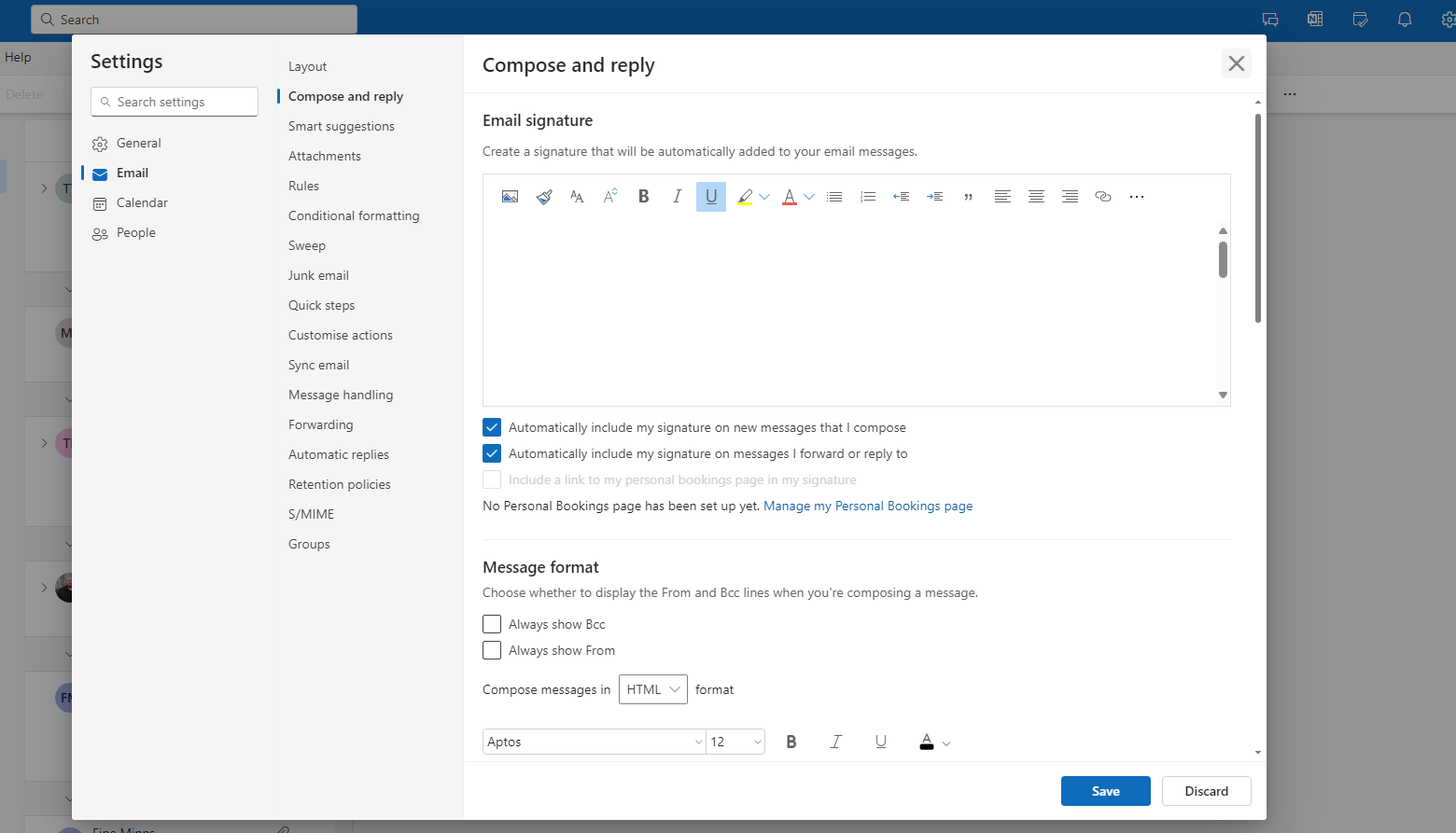The image size is (1456, 833).
Task: Open notifications bell in Outlook header
Action: pos(1405,20)
